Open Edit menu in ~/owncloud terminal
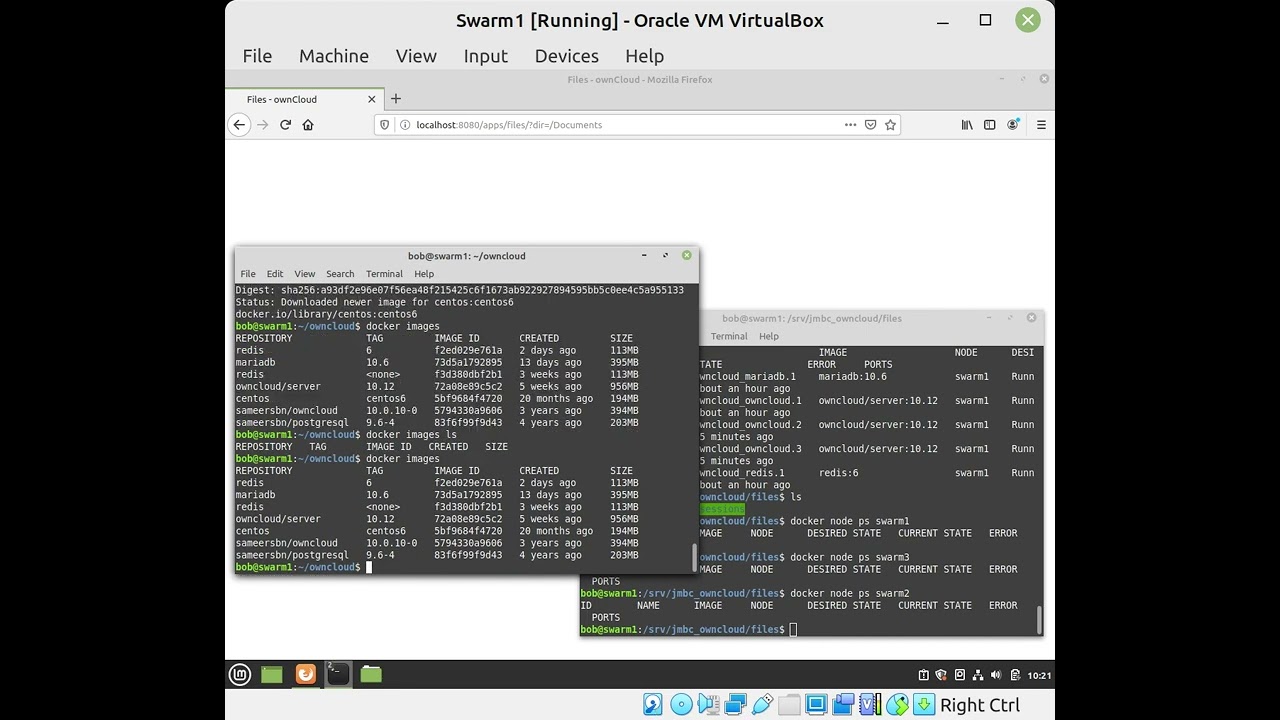Viewport: 1280px width, 720px height. [275, 274]
